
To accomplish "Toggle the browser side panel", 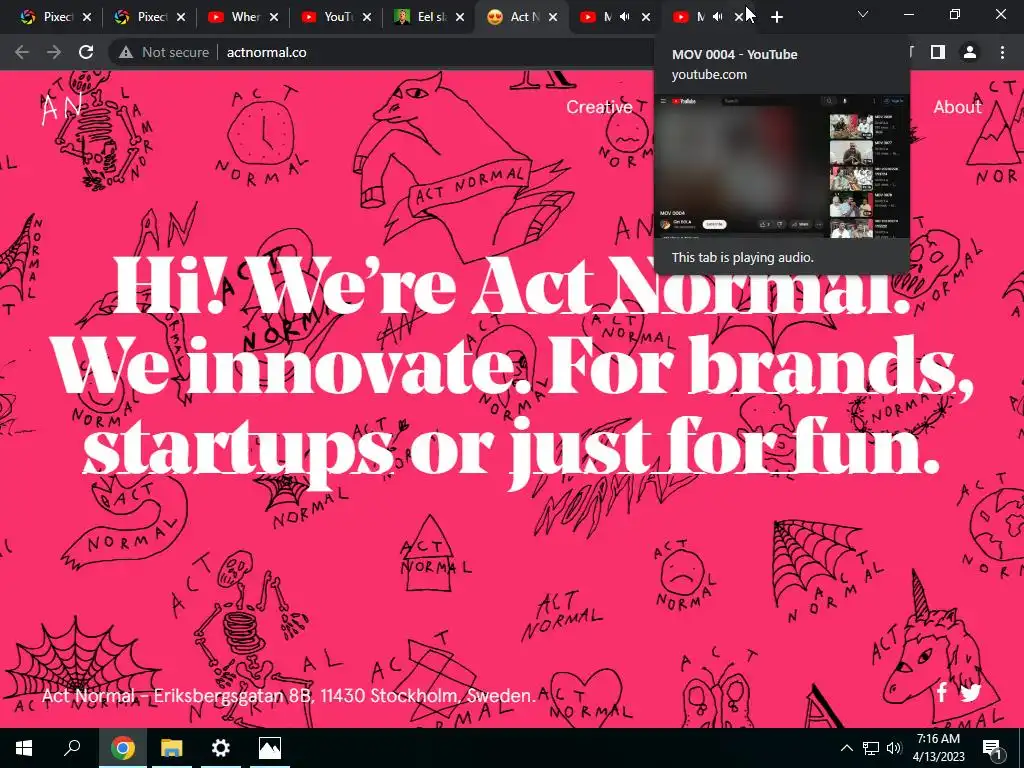I will coord(938,52).
